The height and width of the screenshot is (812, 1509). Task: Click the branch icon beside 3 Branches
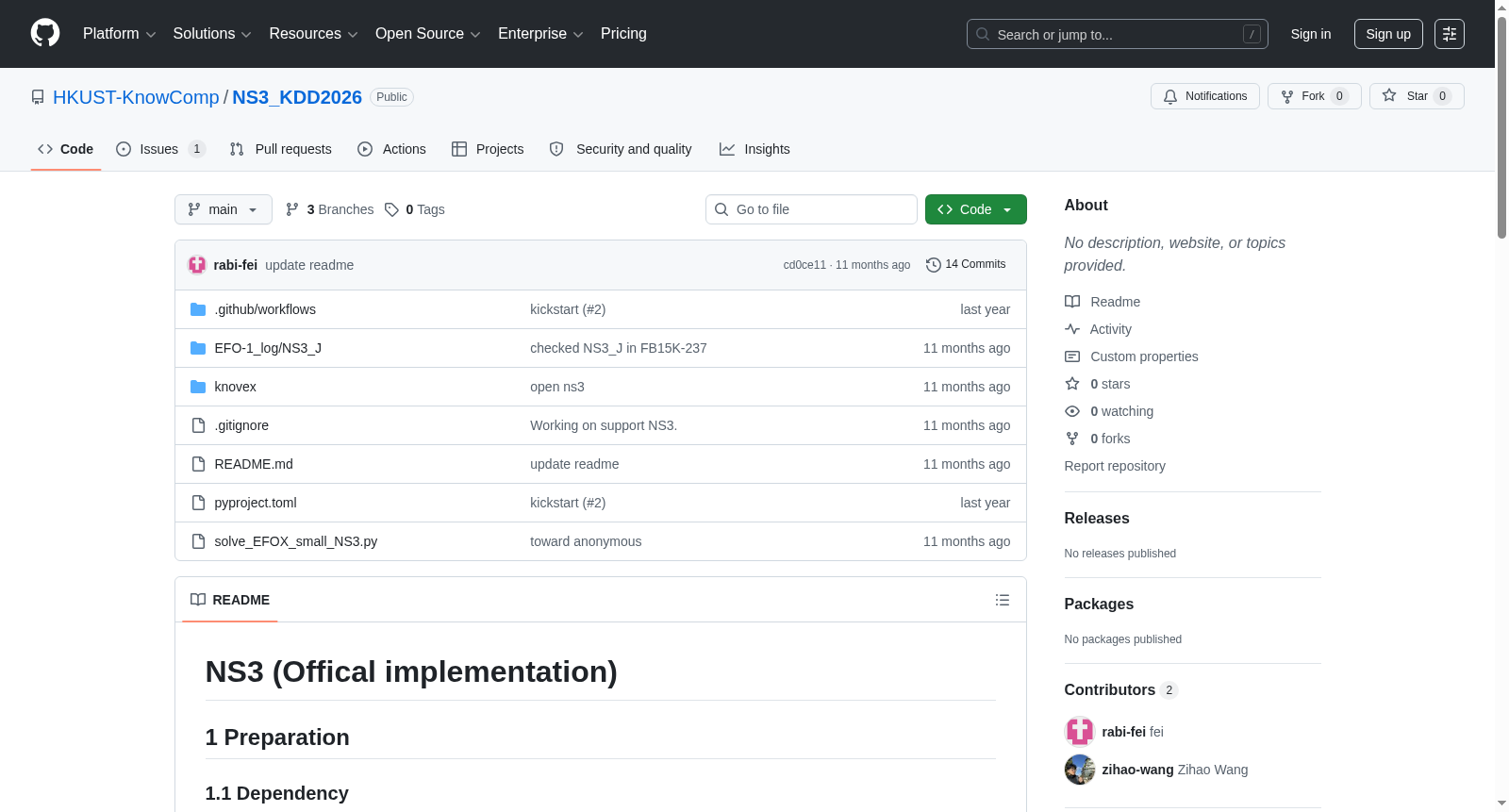click(x=292, y=209)
